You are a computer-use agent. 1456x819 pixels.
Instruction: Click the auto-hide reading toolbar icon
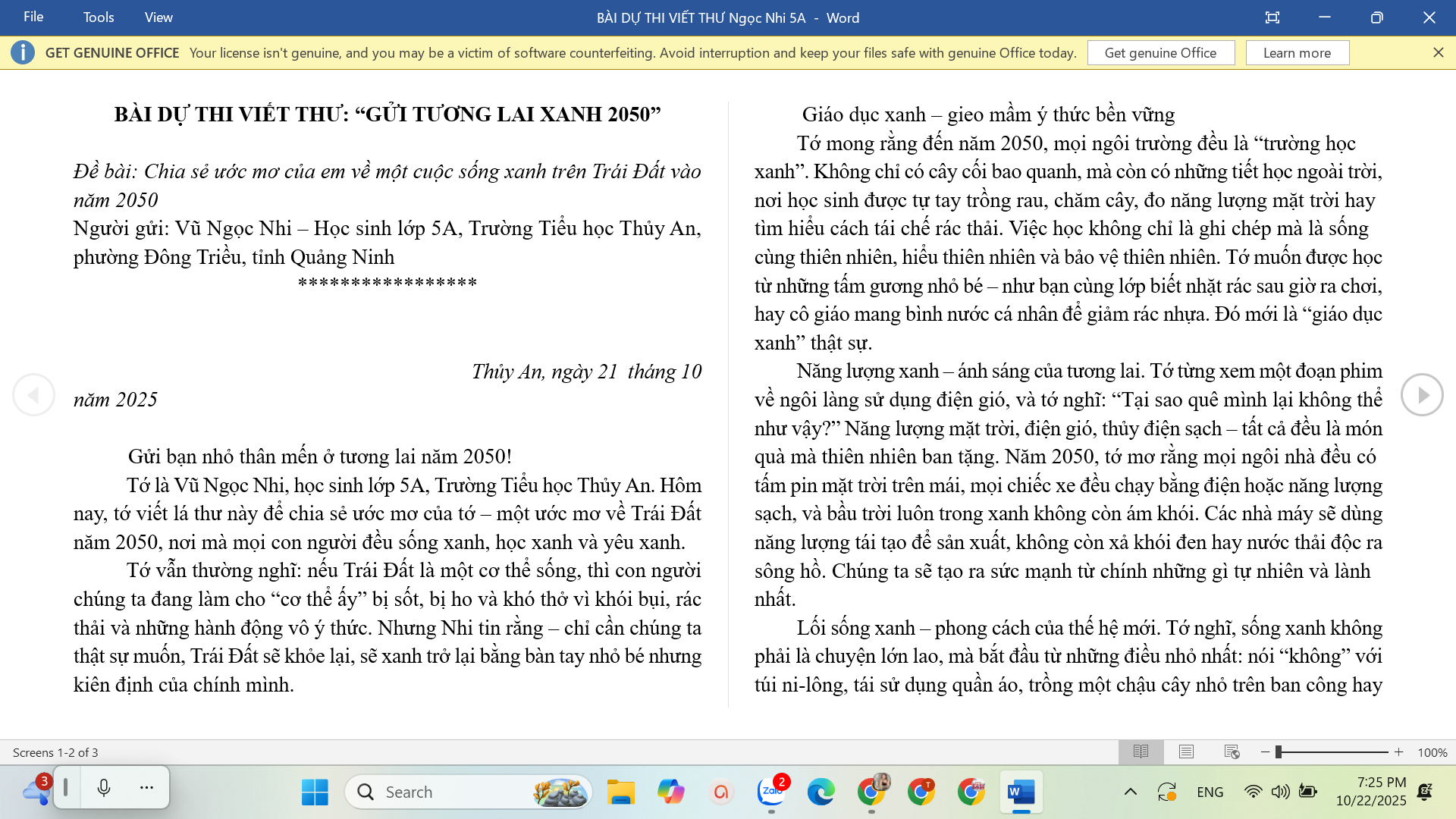[1272, 17]
